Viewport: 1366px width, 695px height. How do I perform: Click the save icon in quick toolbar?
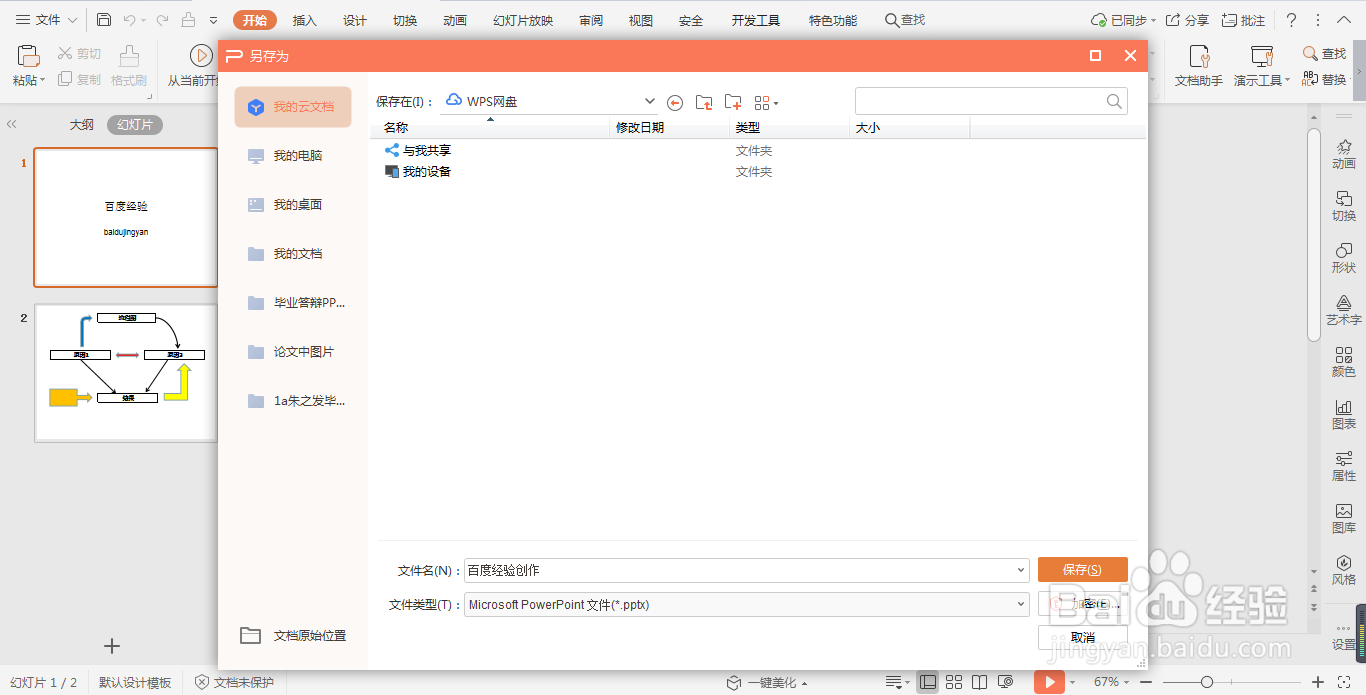click(104, 20)
